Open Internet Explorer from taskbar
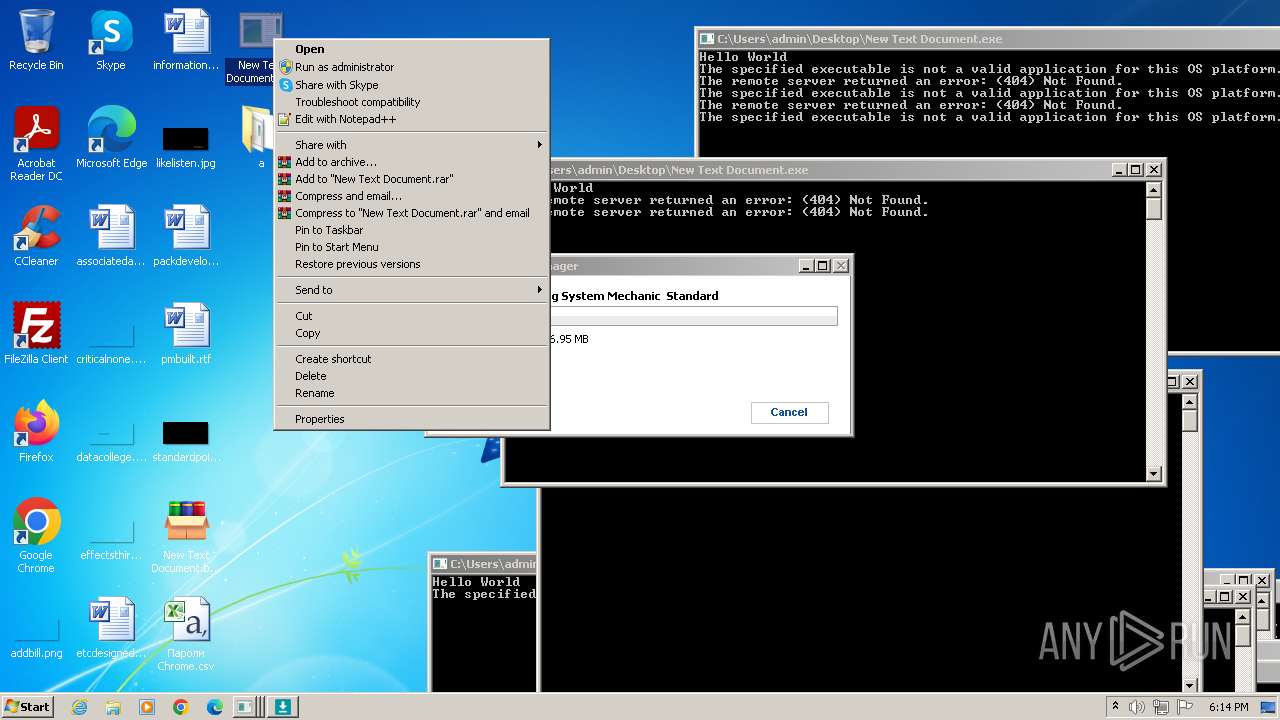Screen dimensions: 1280x720 pyautogui.click(x=79, y=707)
